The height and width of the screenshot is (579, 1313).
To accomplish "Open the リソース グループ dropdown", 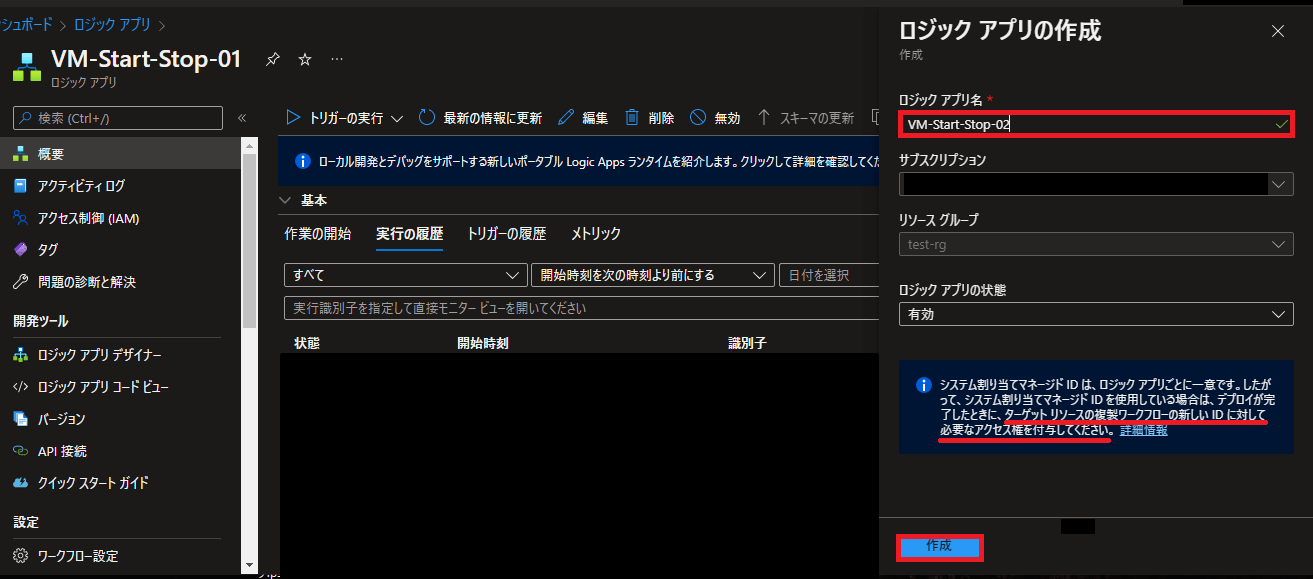I will click(1096, 245).
